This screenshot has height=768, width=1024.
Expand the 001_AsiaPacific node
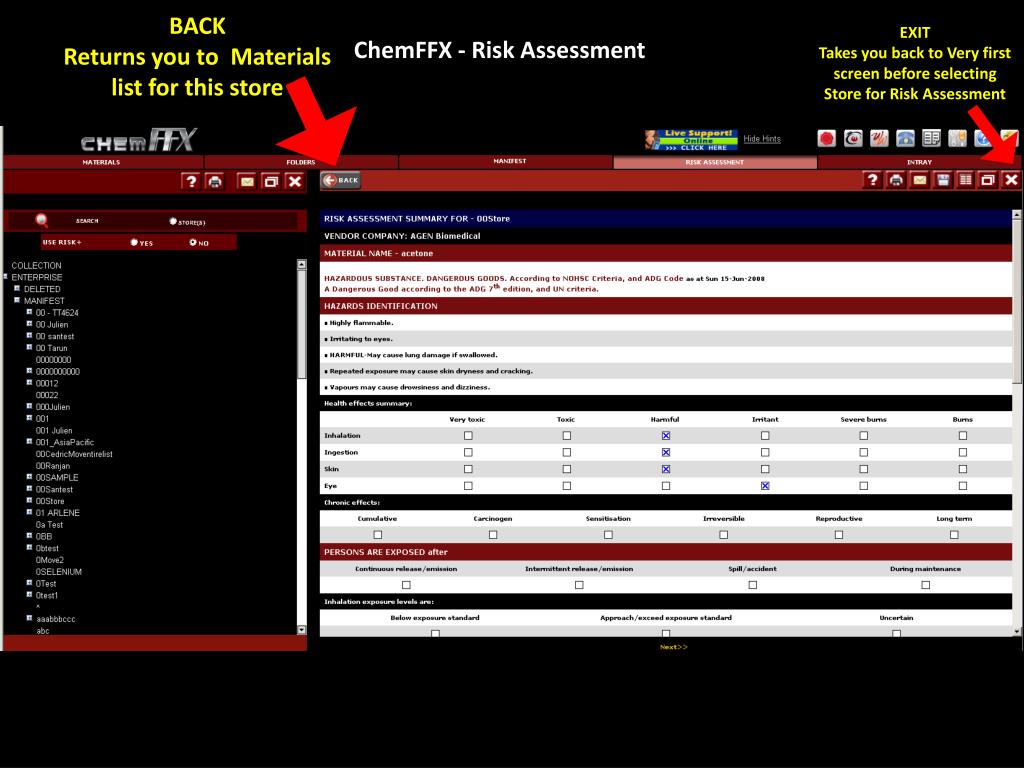pyautogui.click(x=29, y=441)
